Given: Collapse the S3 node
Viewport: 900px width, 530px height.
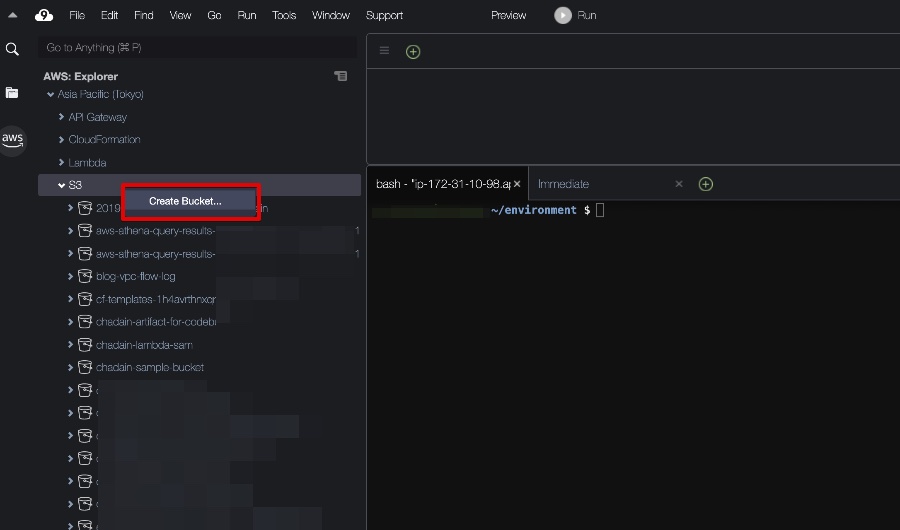Looking at the screenshot, I should [x=61, y=185].
